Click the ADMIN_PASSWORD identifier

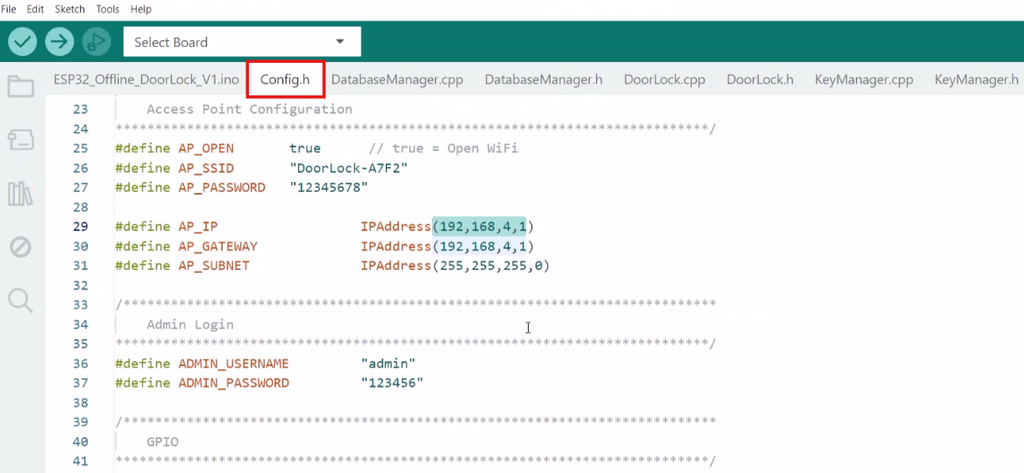coord(233,383)
